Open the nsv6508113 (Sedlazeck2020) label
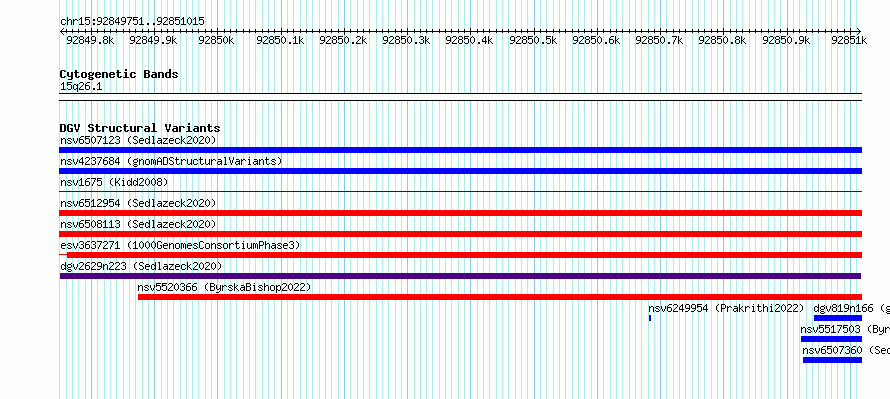 [x=138, y=224]
